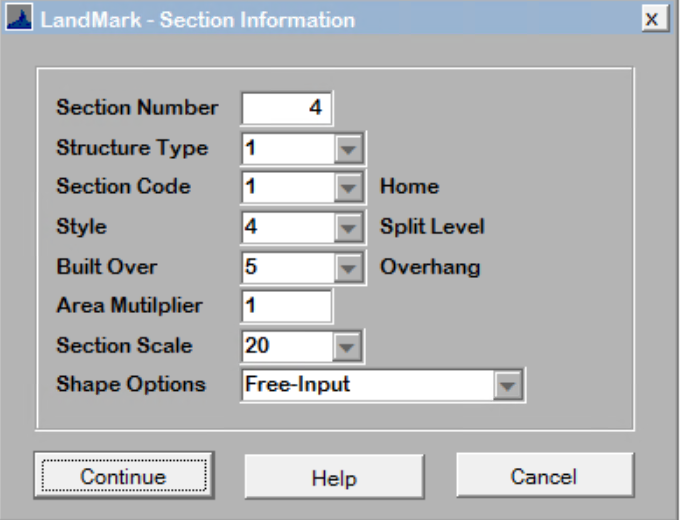680x520 pixels.
Task: Expand the Built Over dropdown arrow
Action: click(348, 268)
